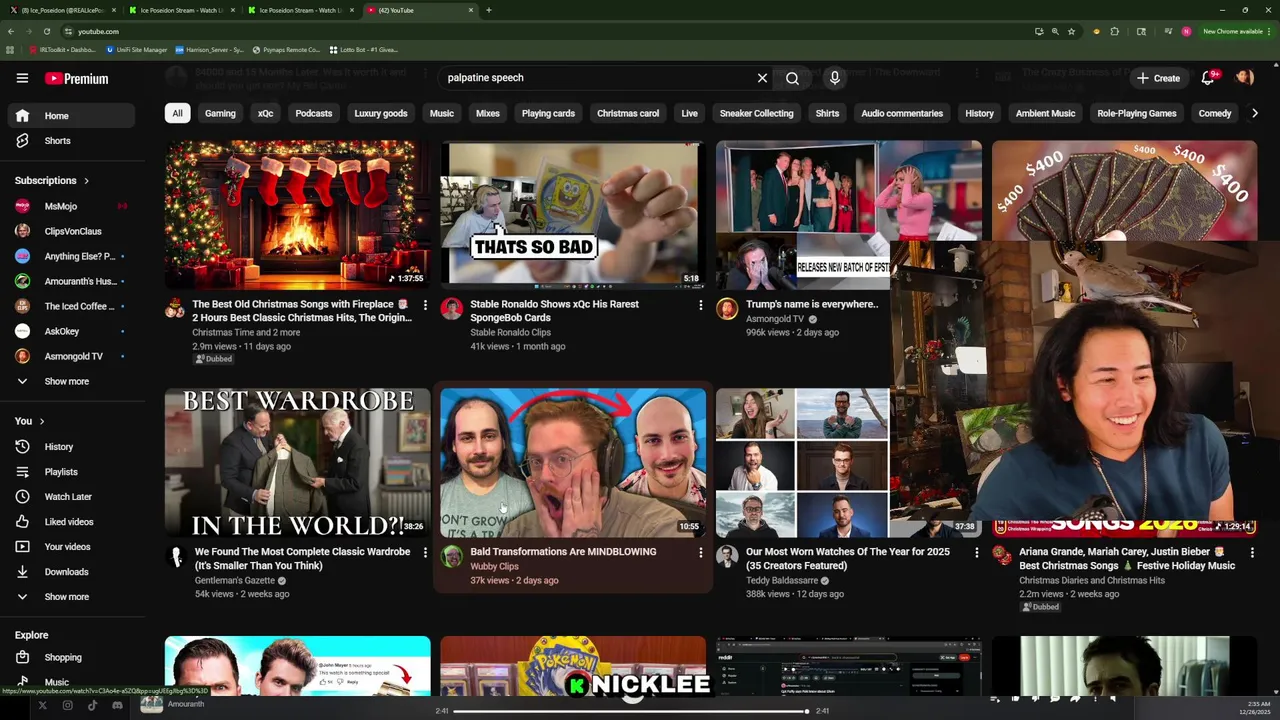Open more options for the Classic Wardrobe video
This screenshot has height=720, width=1280.
pos(424,553)
